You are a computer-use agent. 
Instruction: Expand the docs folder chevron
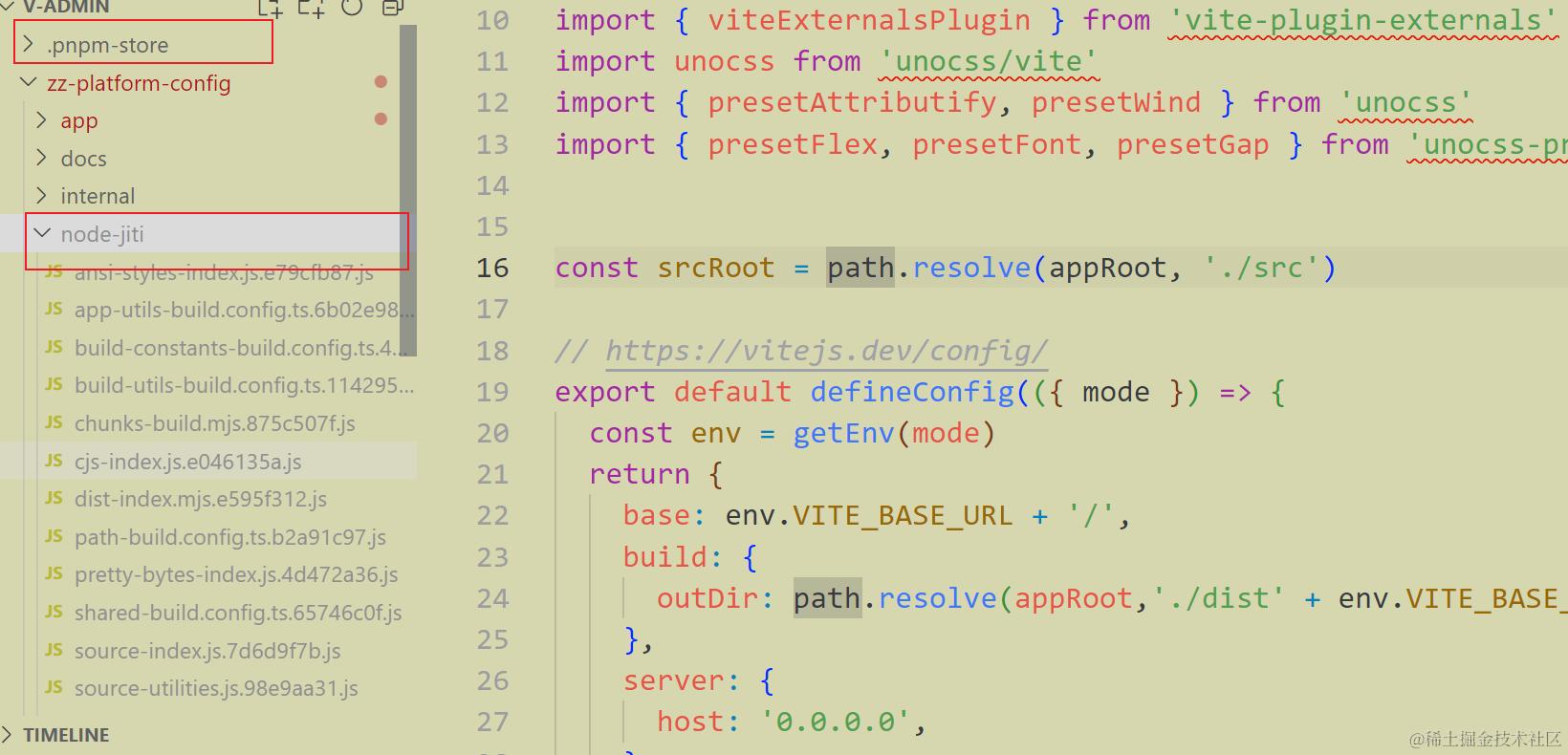[42, 158]
